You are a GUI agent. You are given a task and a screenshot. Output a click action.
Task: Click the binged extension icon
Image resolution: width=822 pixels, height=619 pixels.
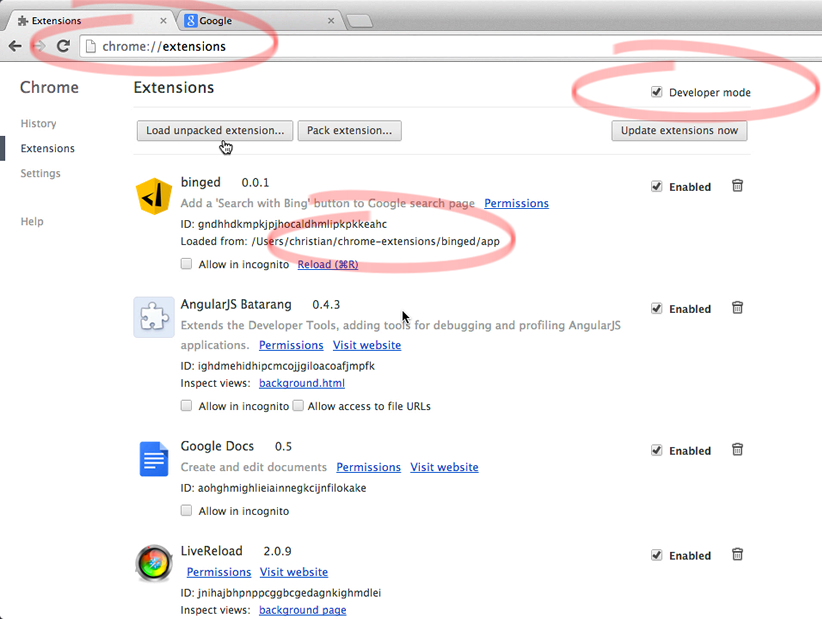tap(154, 196)
